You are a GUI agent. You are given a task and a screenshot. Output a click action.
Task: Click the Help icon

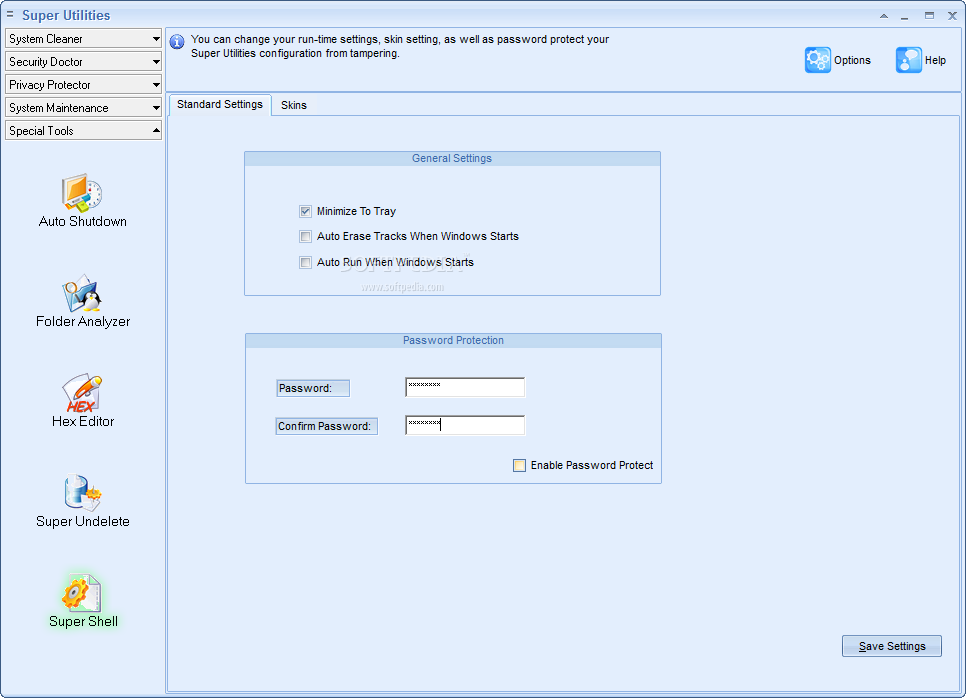tap(909, 60)
